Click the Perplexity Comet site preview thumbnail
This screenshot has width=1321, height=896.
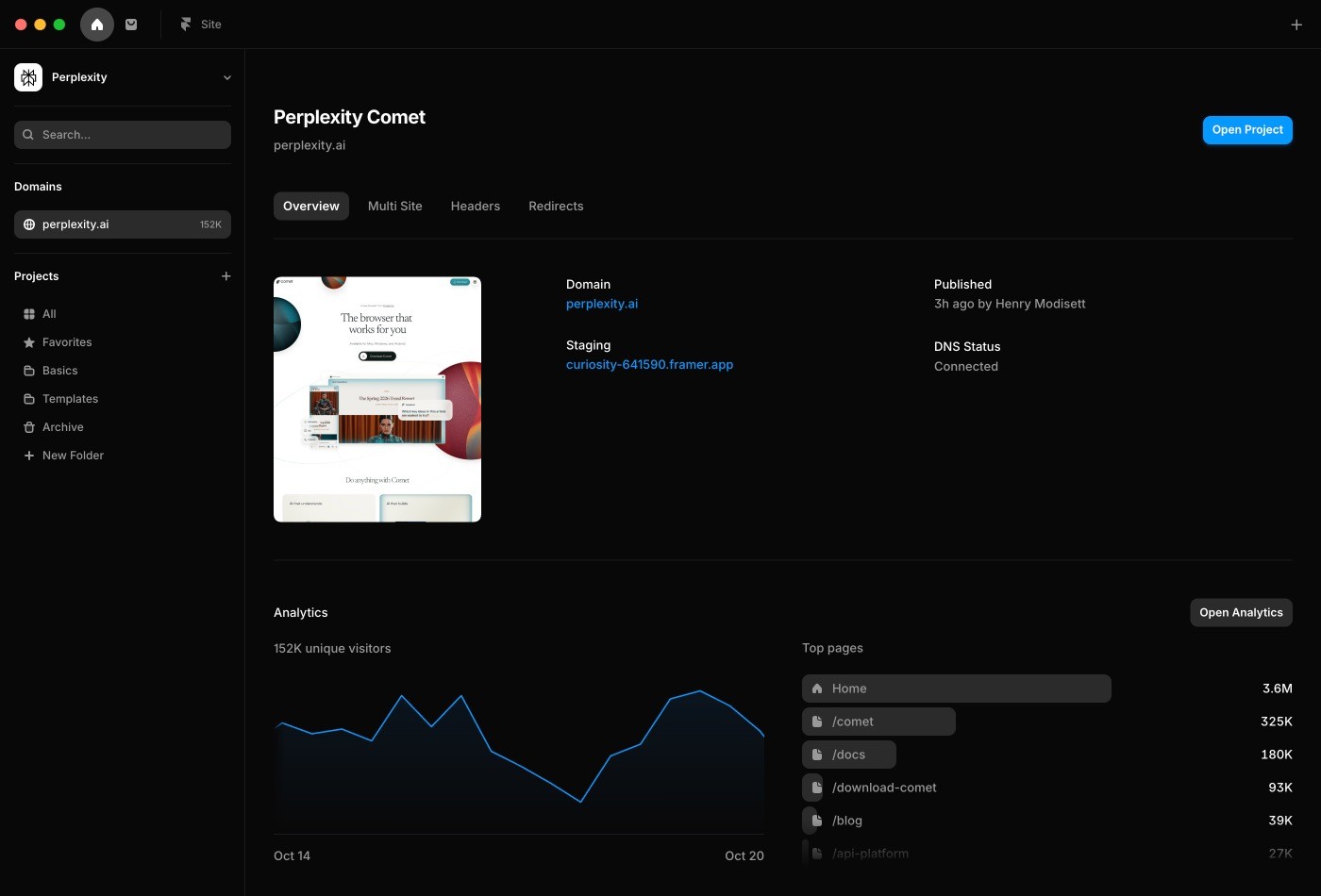377,400
